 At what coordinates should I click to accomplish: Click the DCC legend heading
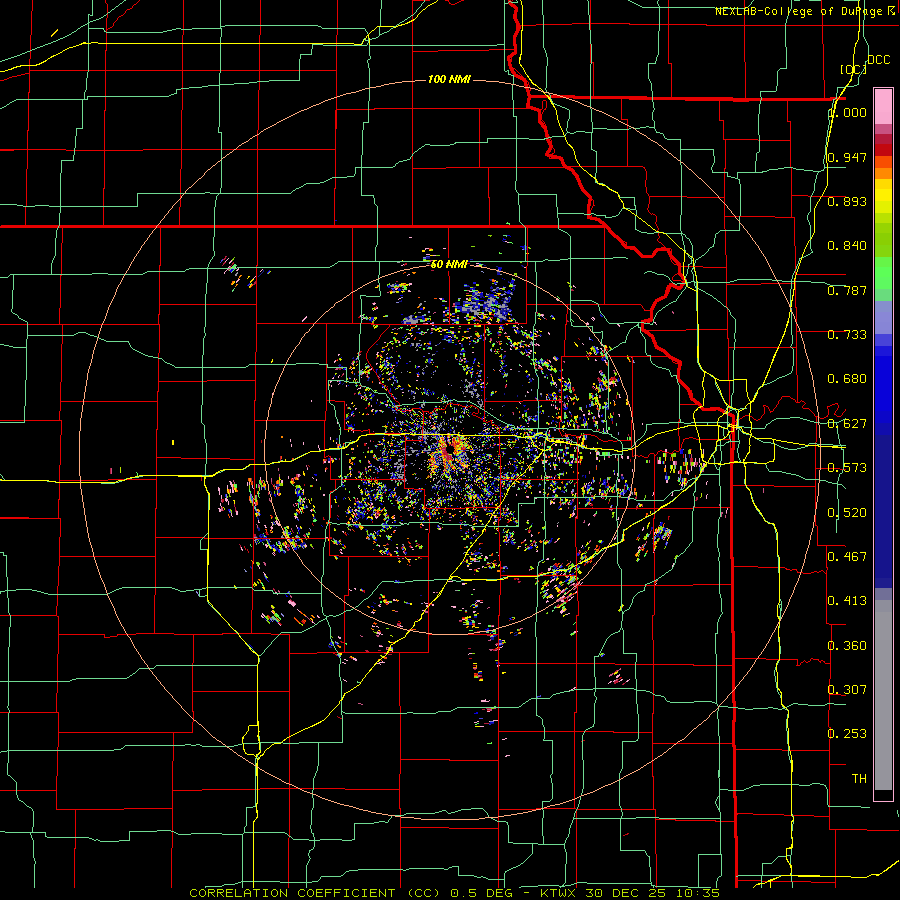pos(878,60)
